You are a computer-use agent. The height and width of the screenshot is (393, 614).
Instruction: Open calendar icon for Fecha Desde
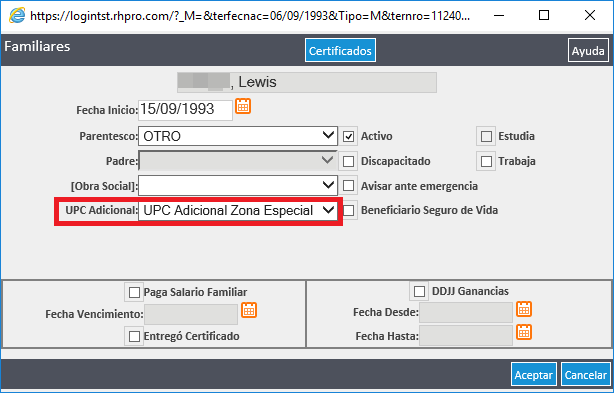524,309
